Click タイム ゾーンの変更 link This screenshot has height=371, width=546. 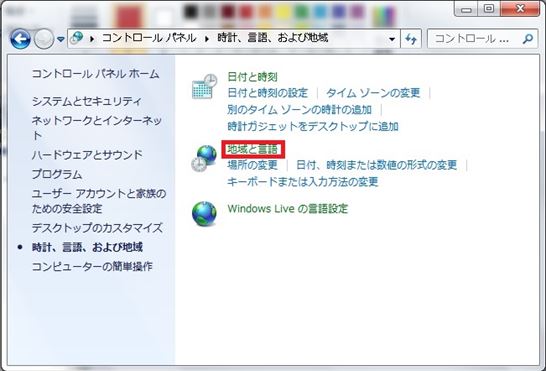[x=373, y=93]
